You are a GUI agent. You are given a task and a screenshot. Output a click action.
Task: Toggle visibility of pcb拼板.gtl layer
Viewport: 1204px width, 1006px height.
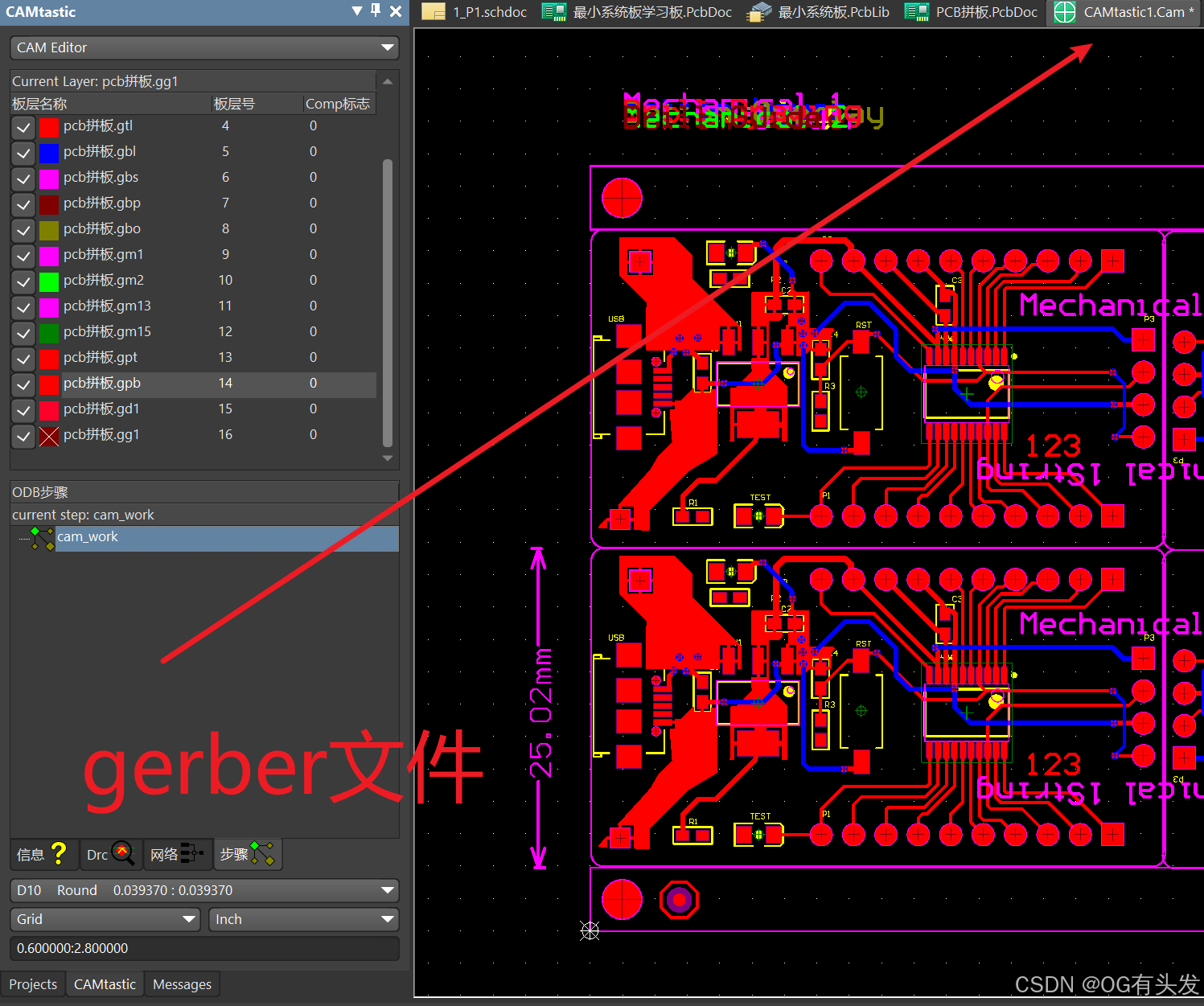coord(23,126)
